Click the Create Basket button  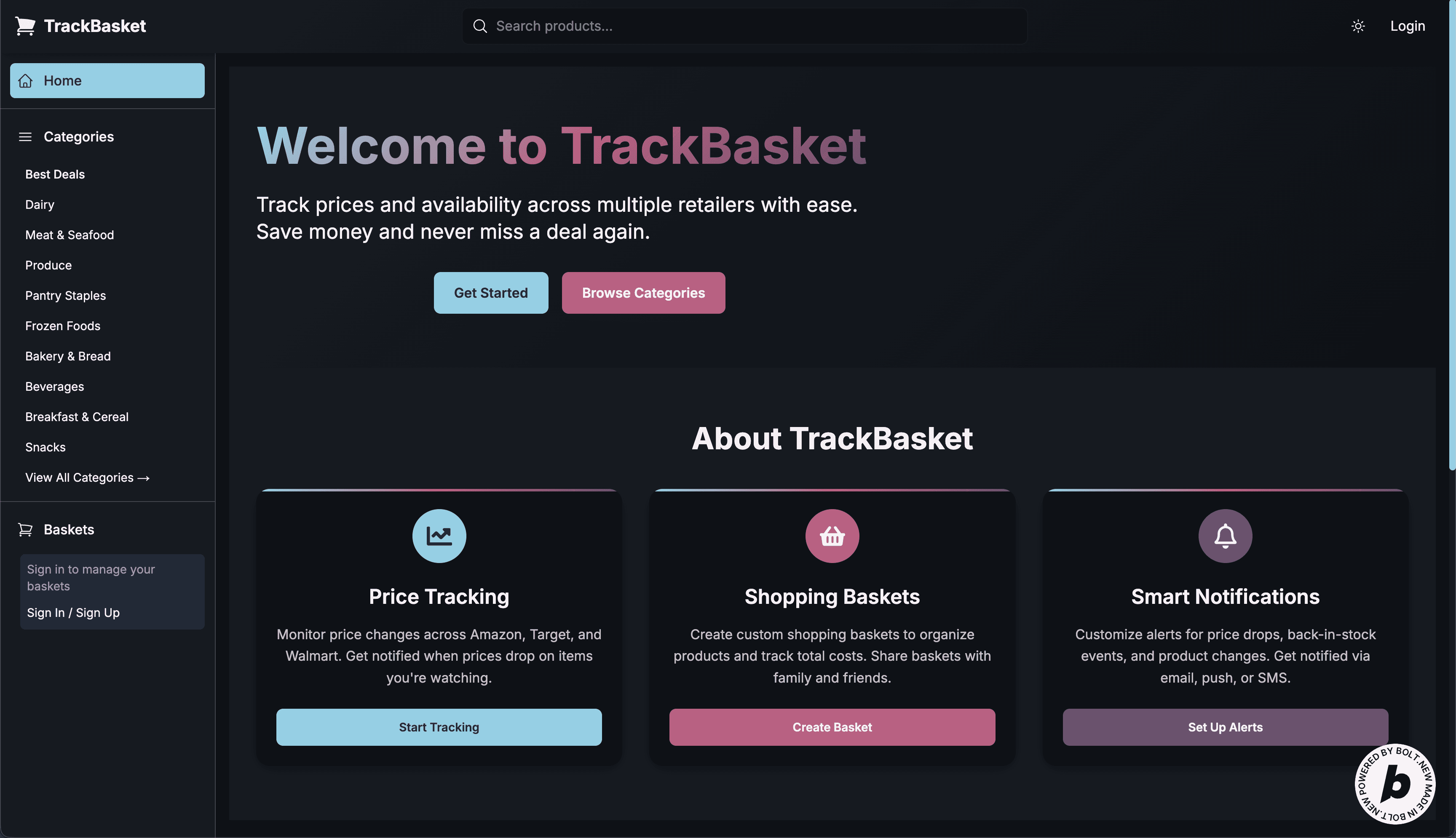[832, 727]
